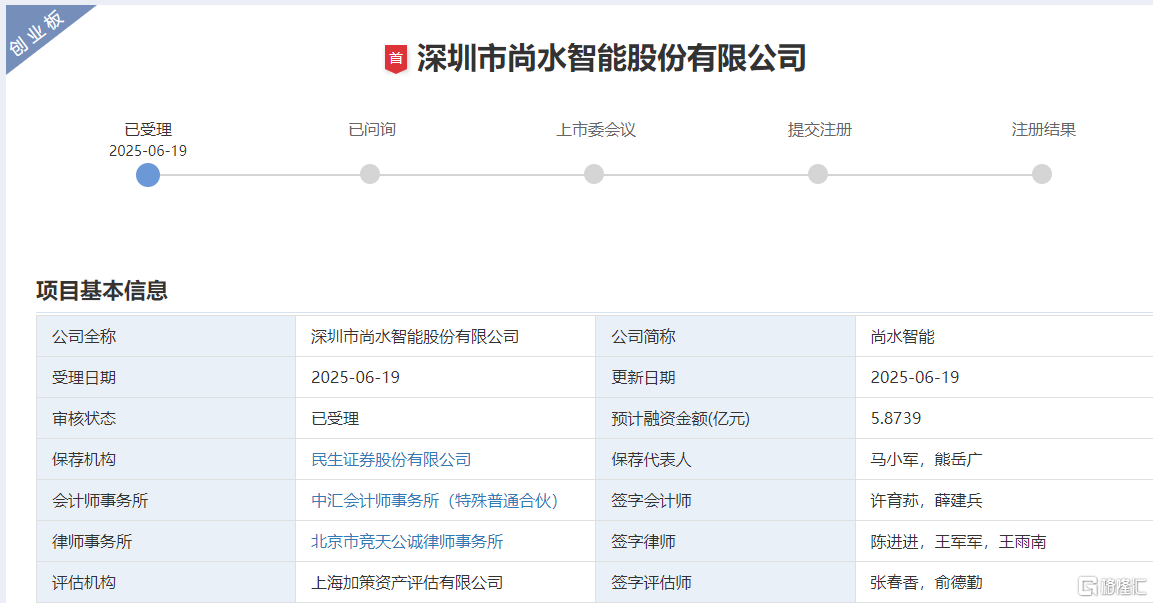Click the 上市委会议 stage label
Viewport: 1153px width, 603px height.
(x=596, y=130)
